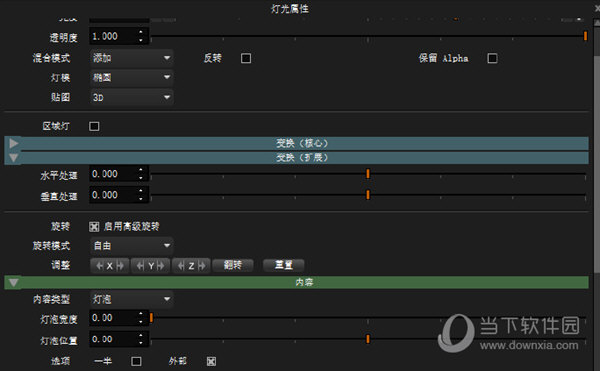Click the vertical scrollbar of the properties panel

click(597, 164)
